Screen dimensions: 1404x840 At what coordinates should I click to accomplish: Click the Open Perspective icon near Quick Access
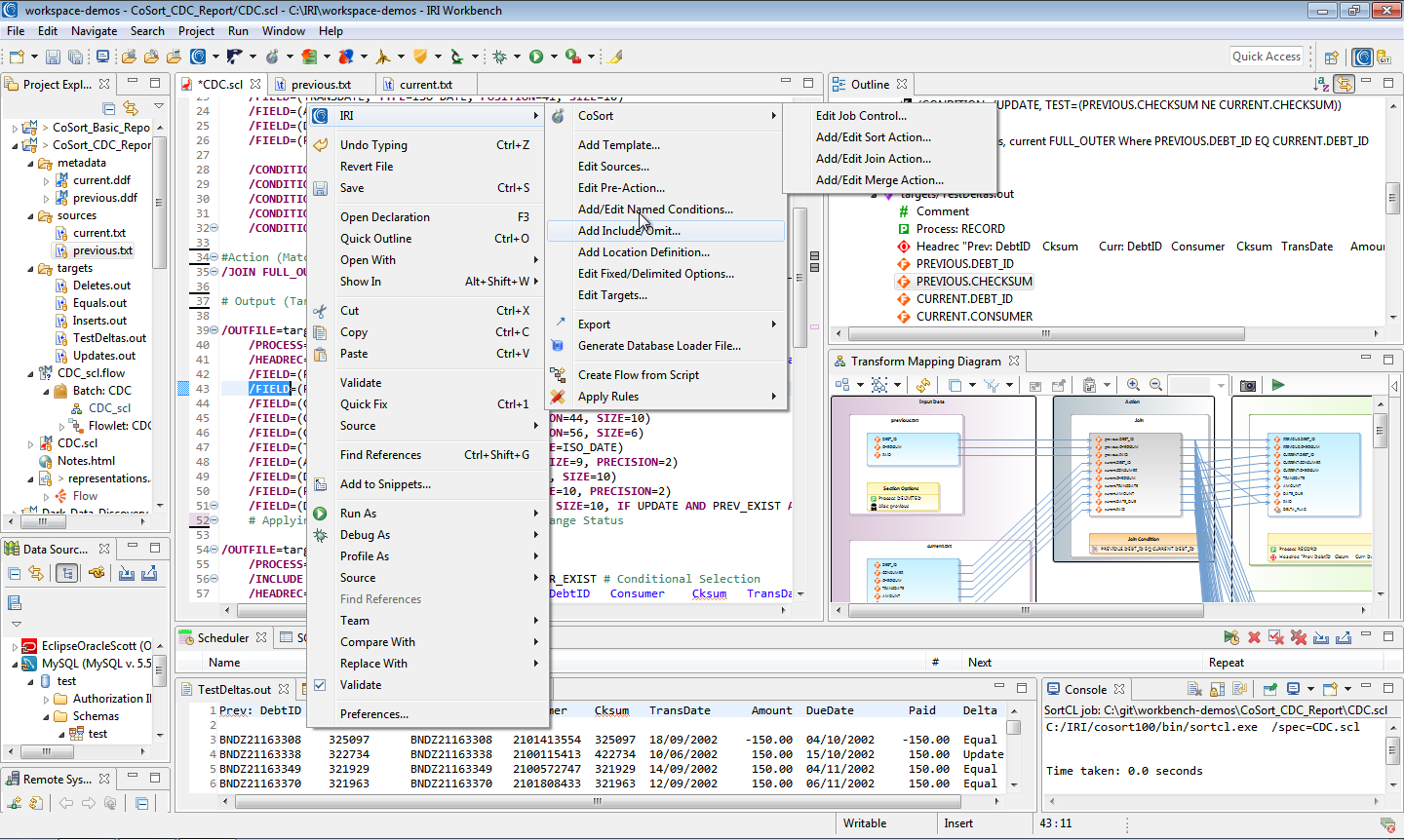[x=1331, y=57]
